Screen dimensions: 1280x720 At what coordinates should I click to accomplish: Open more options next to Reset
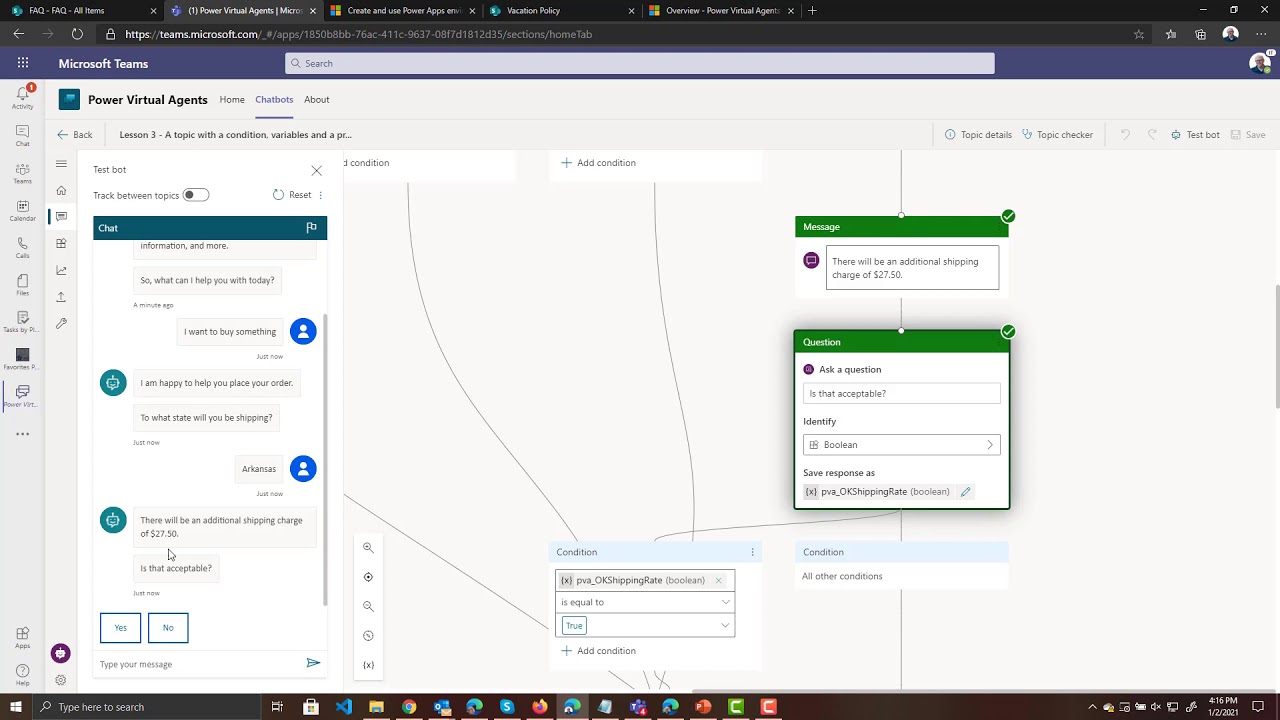(x=321, y=195)
